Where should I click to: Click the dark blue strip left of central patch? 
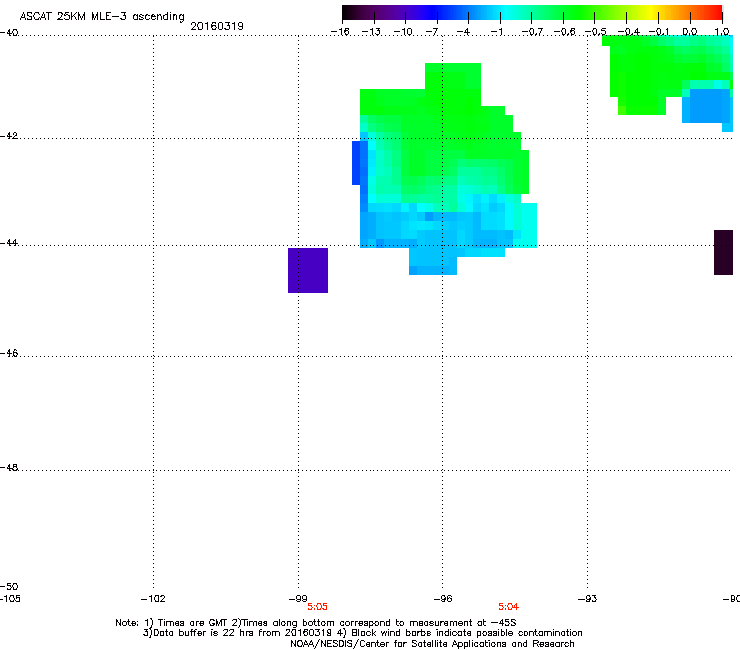point(356,163)
